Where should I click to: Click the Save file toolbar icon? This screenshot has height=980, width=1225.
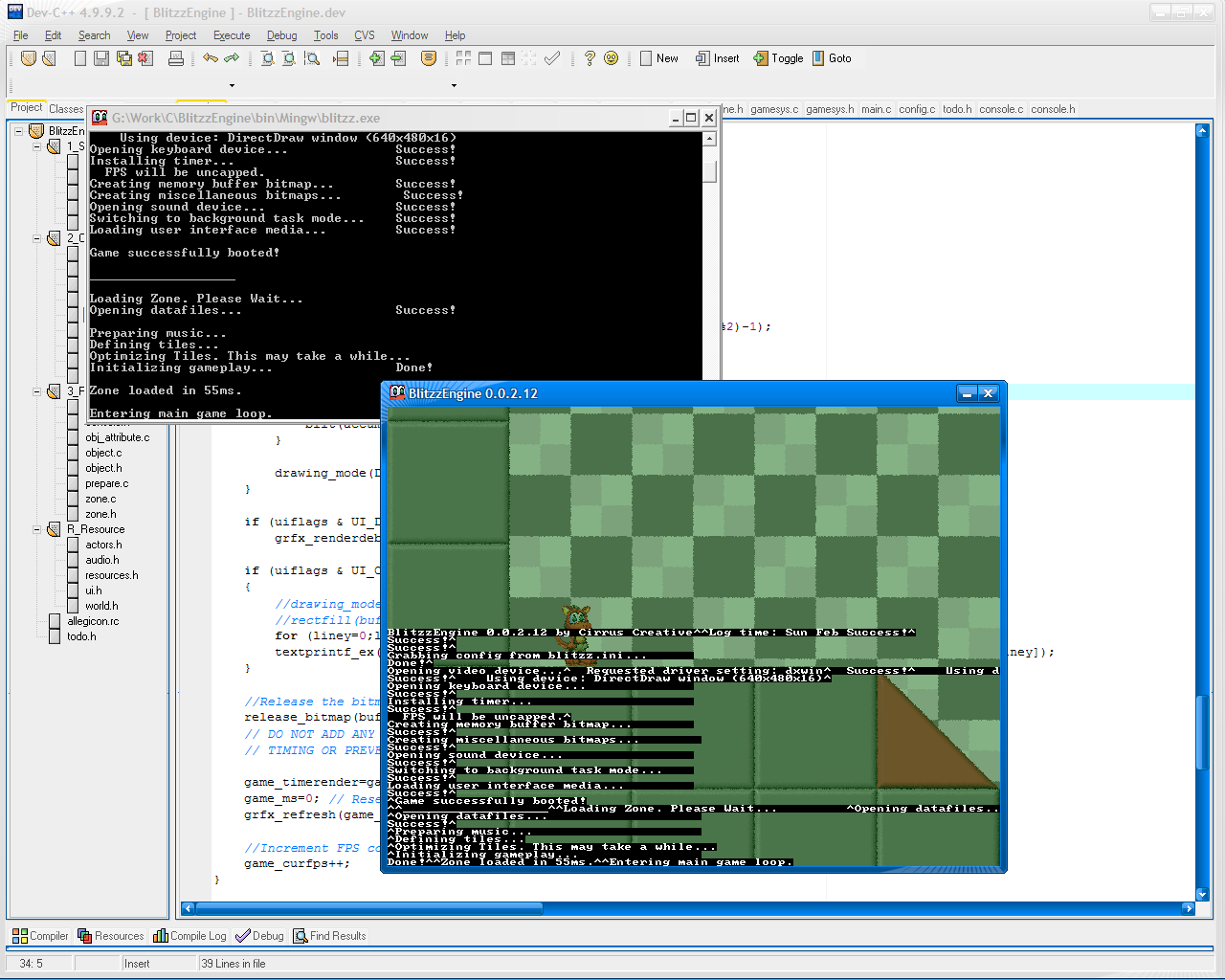101,58
